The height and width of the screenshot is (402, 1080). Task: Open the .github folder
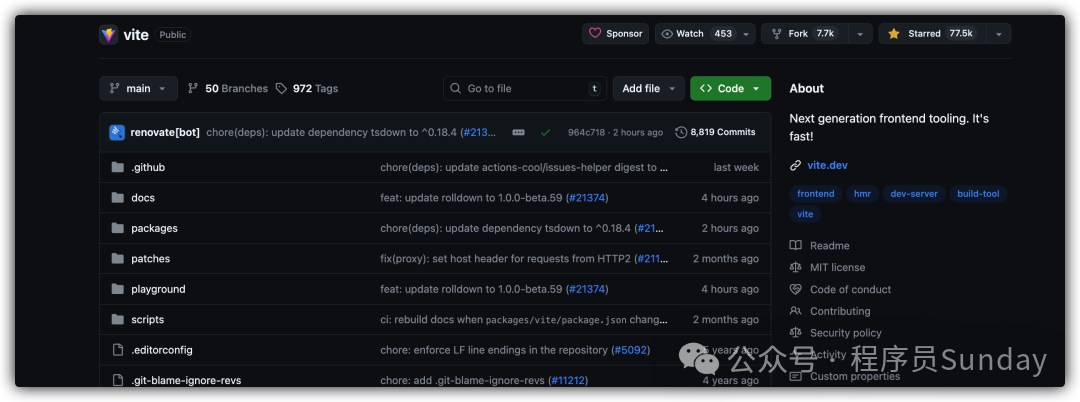pos(148,168)
